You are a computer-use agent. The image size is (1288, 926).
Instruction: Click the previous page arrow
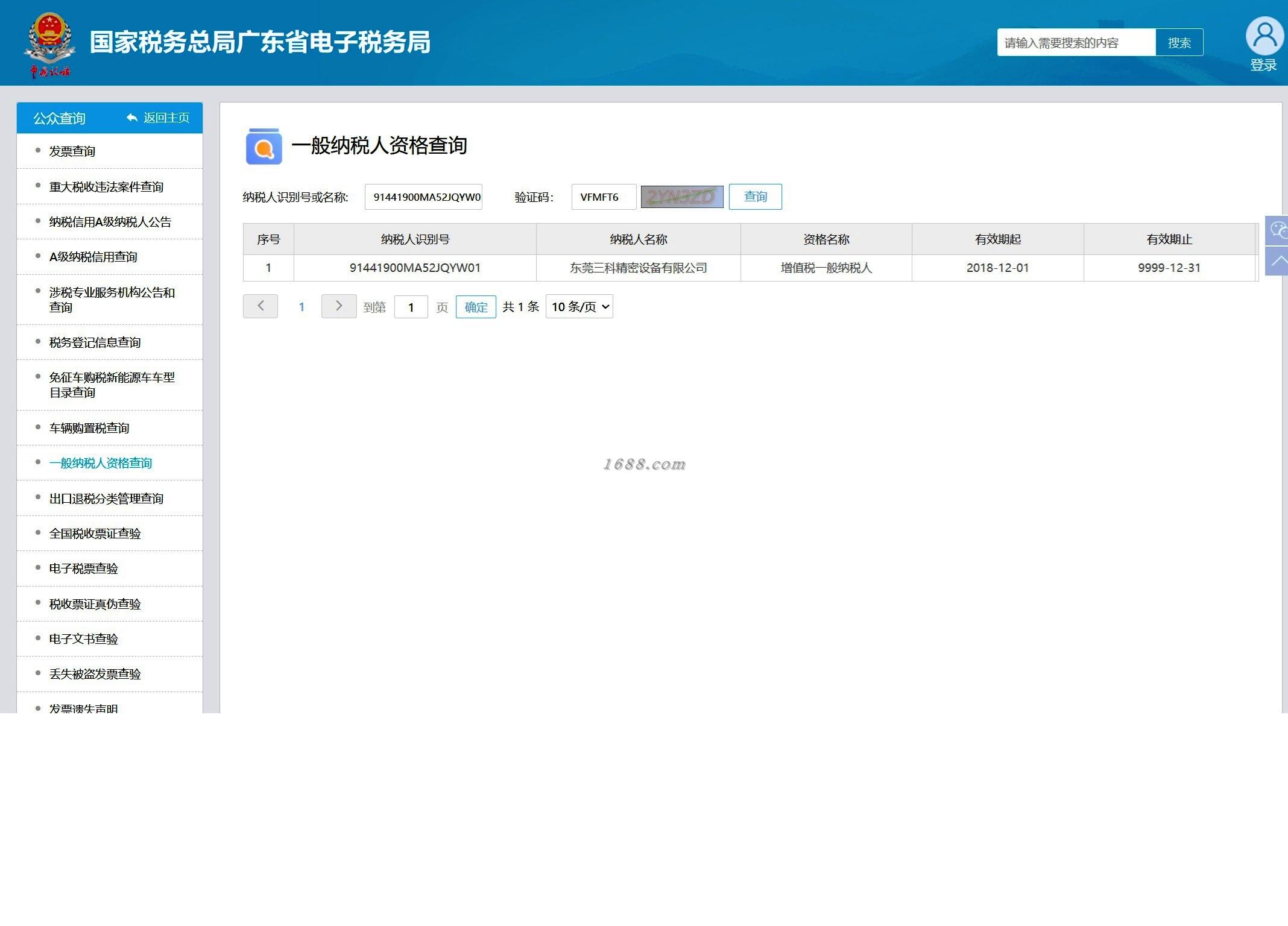(x=260, y=306)
